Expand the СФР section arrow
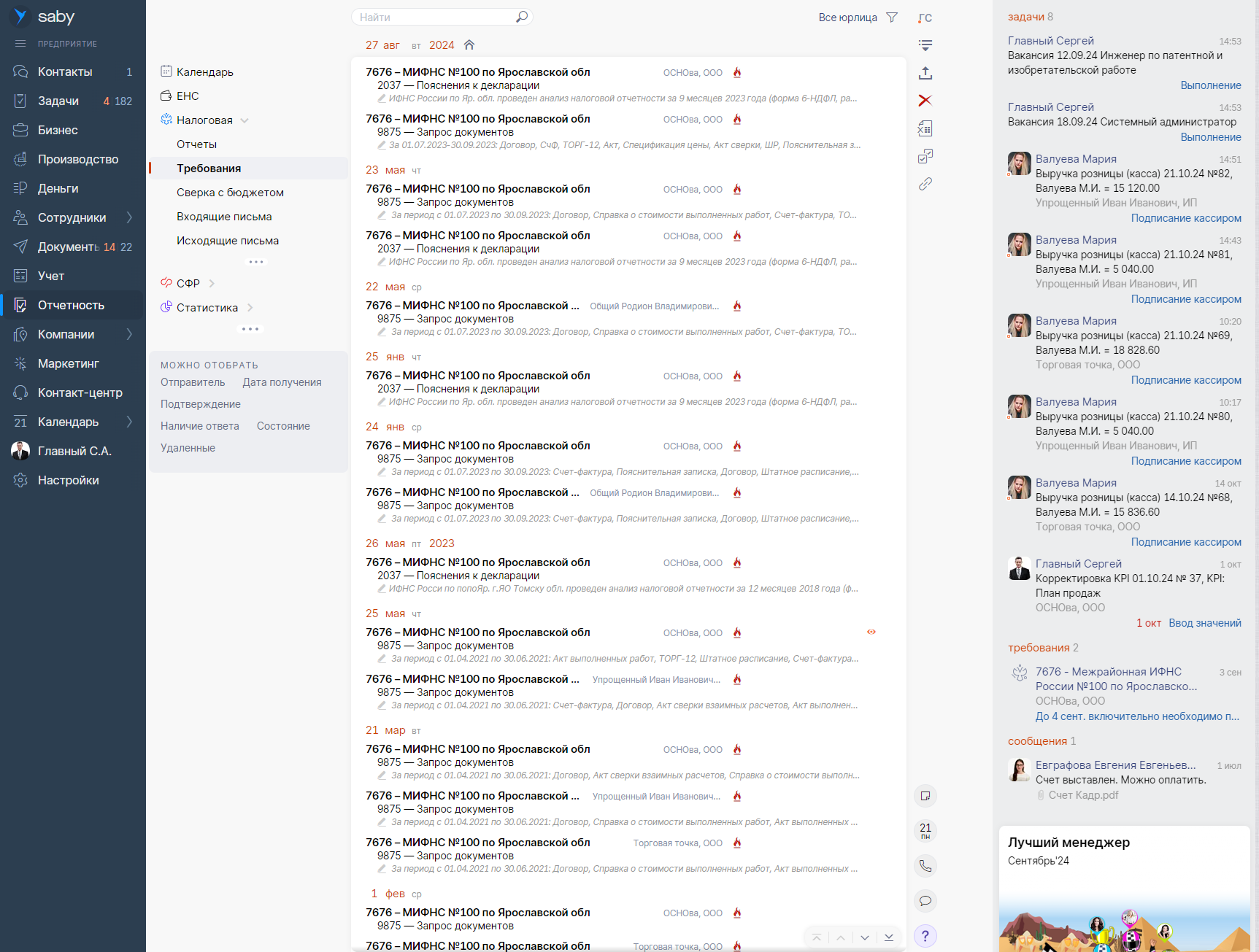 tap(212, 284)
